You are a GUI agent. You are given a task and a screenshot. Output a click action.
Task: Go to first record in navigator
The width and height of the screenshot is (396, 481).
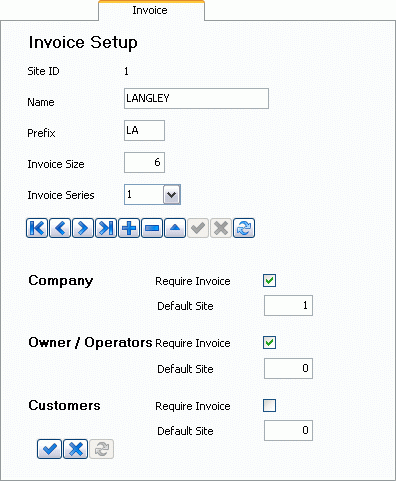click(x=37, y=228)
